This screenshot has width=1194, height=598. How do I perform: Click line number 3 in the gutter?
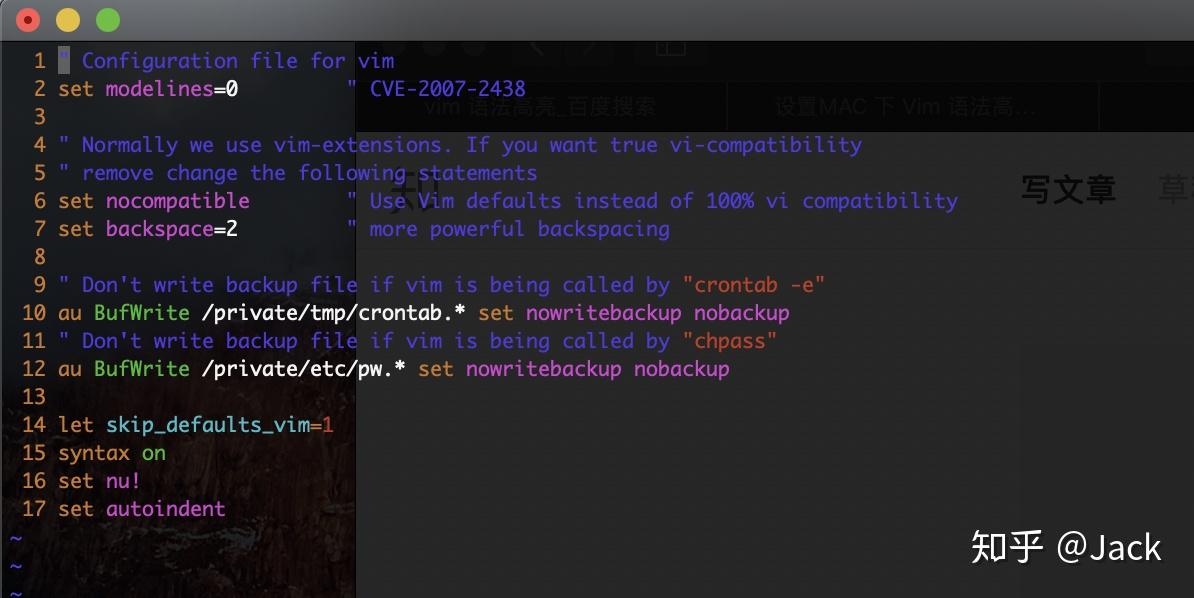[x=40, y=117]
